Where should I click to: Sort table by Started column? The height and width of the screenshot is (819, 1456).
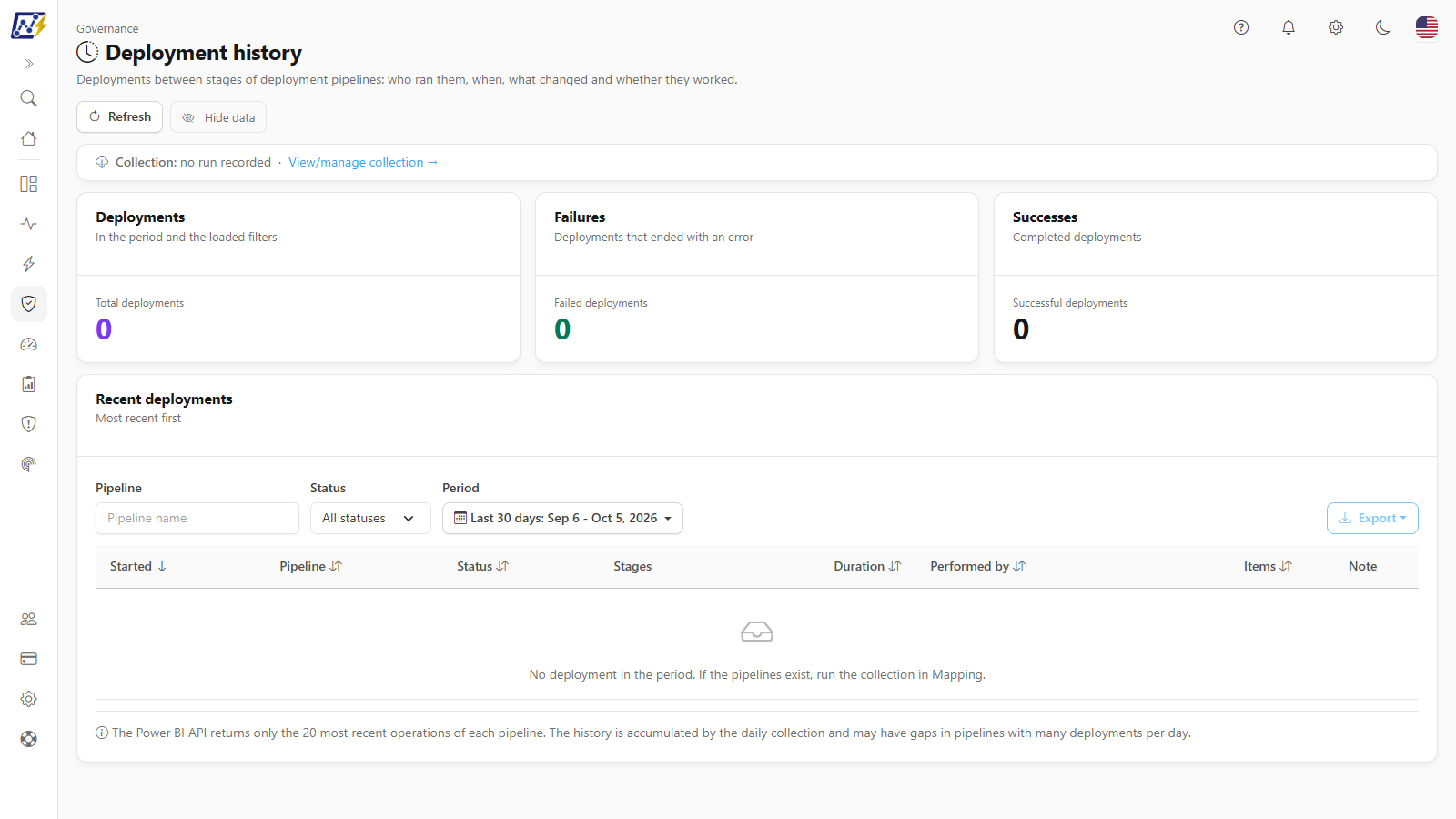pyautogui.click(x=138, y=567)
